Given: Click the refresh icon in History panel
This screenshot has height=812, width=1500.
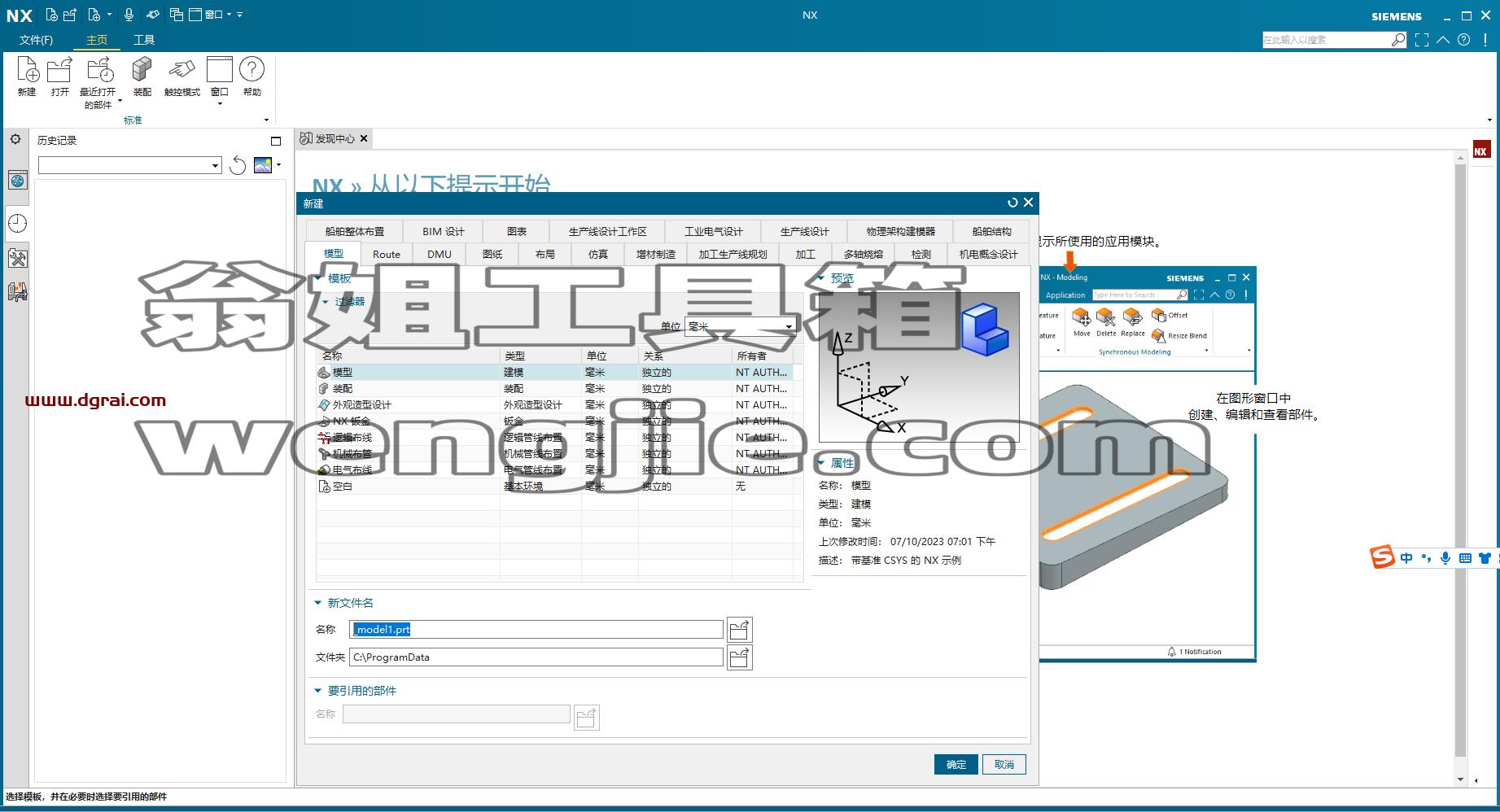Looking at the screenshot, I should point(238,166).
